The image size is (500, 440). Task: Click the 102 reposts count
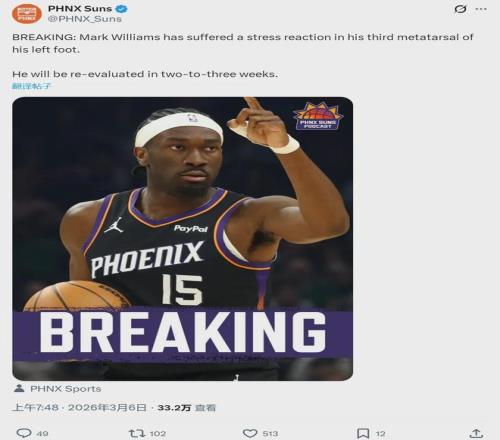point(158,433)
